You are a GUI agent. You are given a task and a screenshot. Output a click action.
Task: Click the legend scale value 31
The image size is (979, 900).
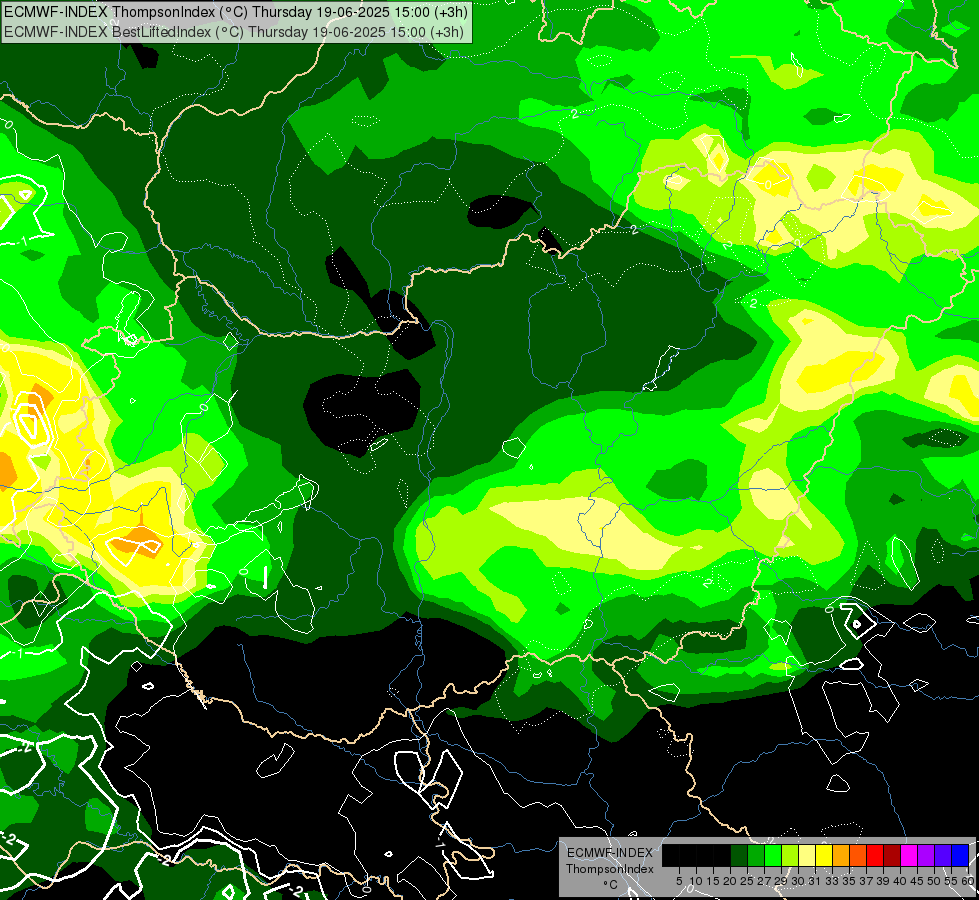[815, 881]
